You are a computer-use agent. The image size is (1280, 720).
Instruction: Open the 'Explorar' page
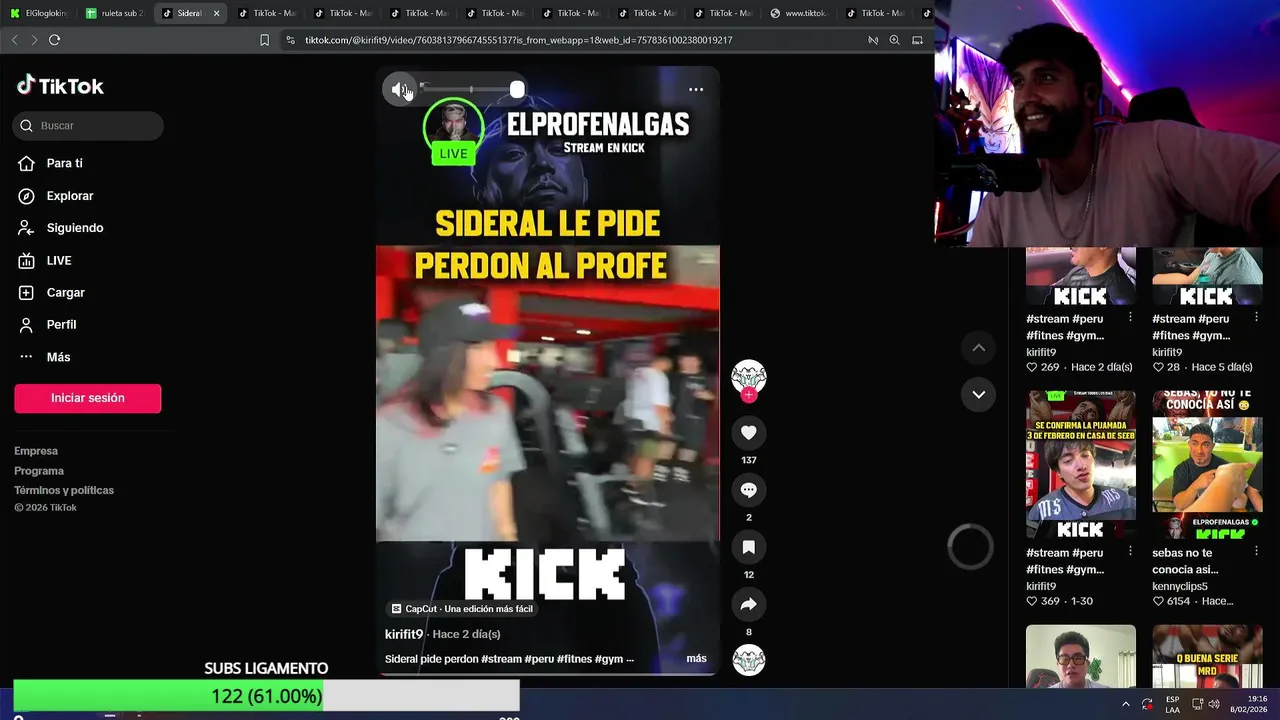pyautogui.click(x=69, y=196)
